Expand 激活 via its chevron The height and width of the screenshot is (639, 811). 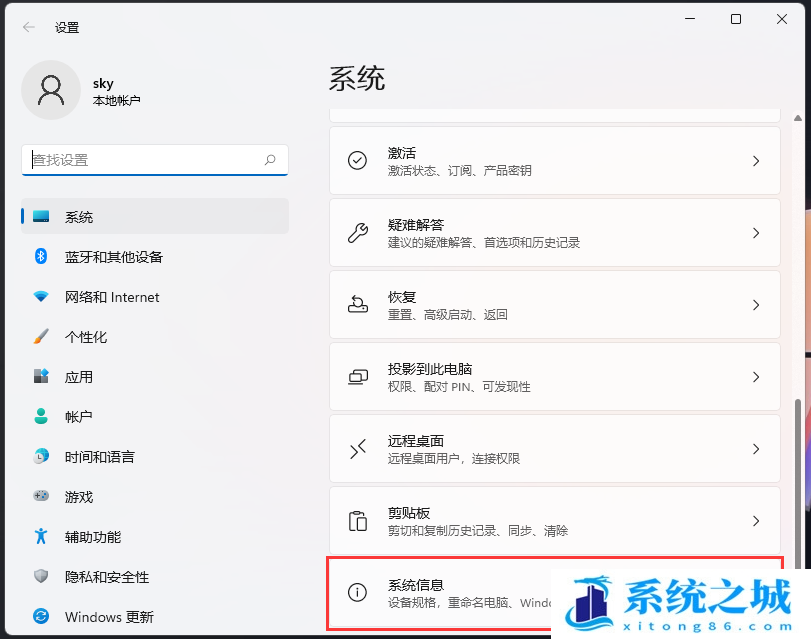756,161
